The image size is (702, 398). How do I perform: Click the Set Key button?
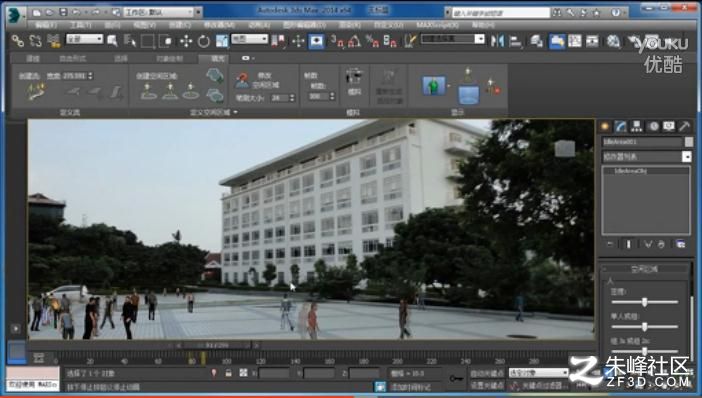[x=487, y=385]
